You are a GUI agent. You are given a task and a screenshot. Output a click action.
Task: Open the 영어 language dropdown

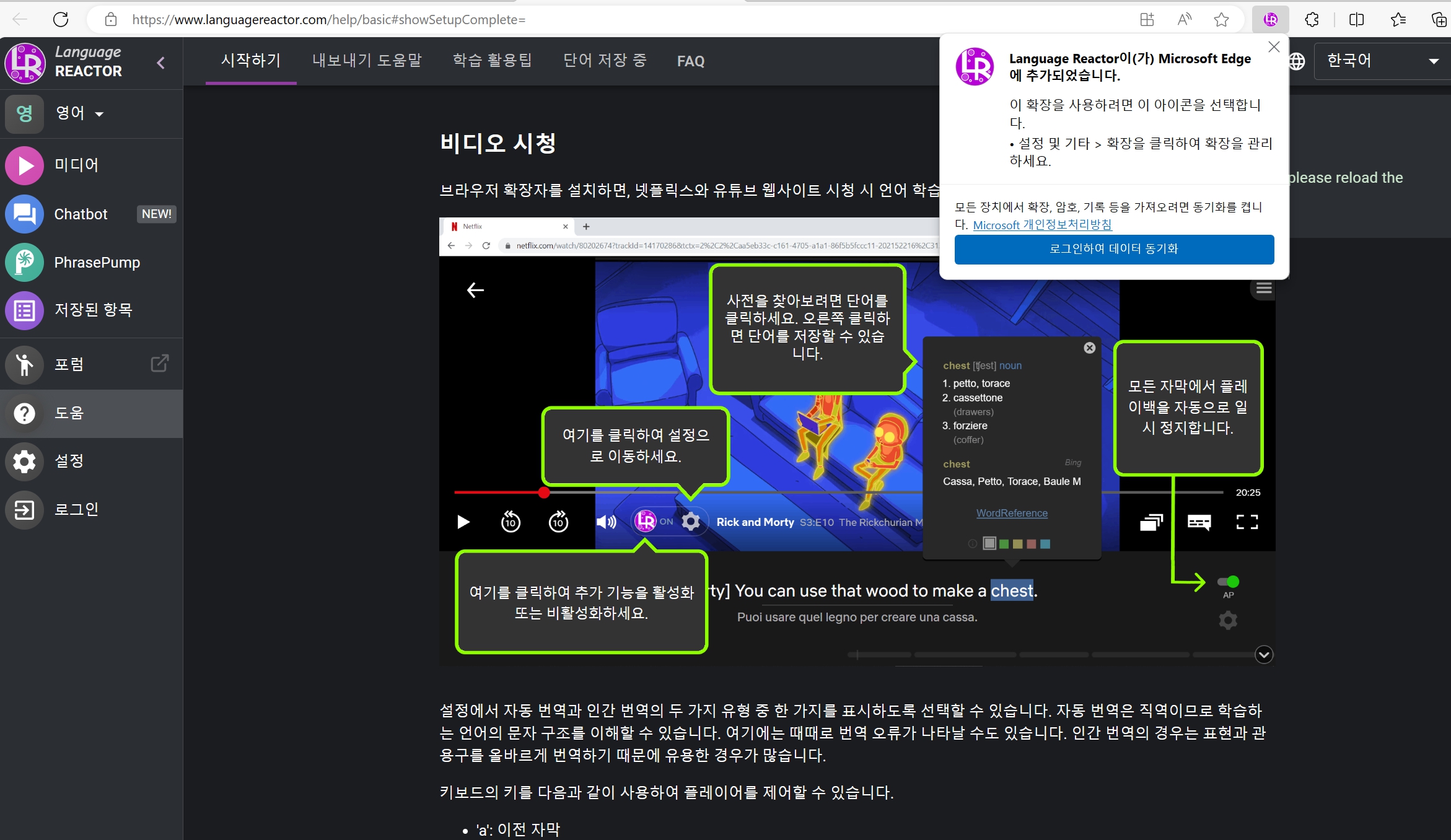(79, 113)
